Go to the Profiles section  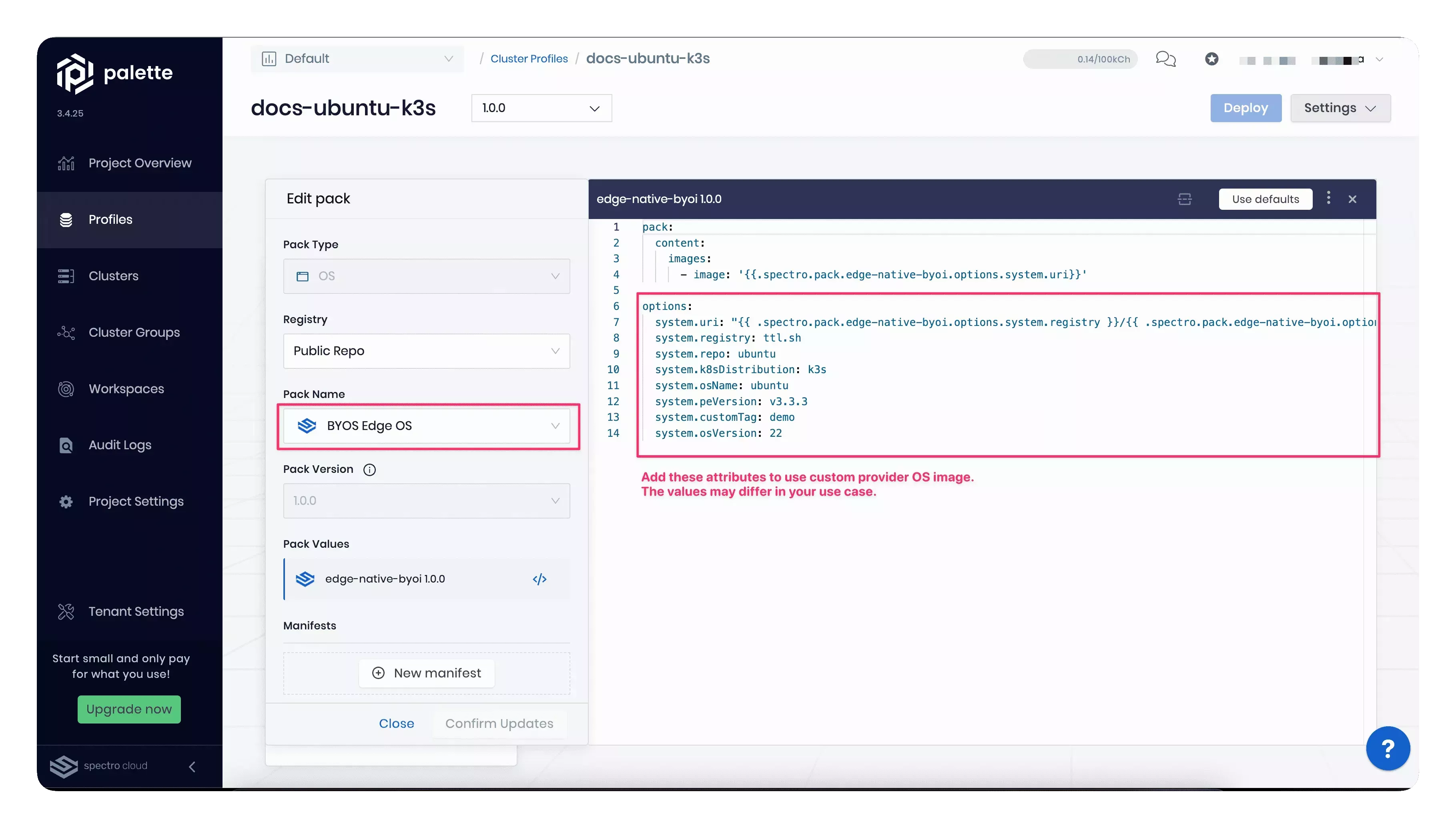click(130, 219)
